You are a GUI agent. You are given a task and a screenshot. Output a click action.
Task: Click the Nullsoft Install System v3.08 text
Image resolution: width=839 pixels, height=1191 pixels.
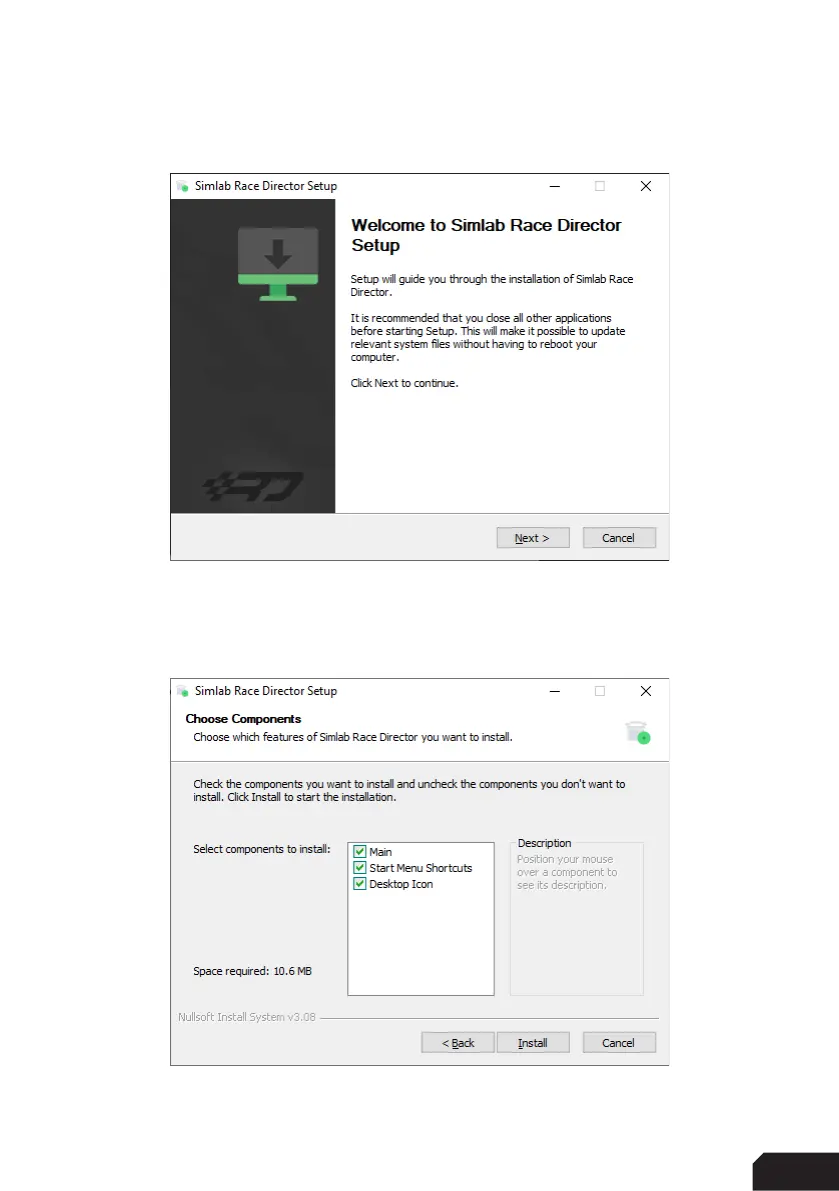click(x=247, y=1017)
